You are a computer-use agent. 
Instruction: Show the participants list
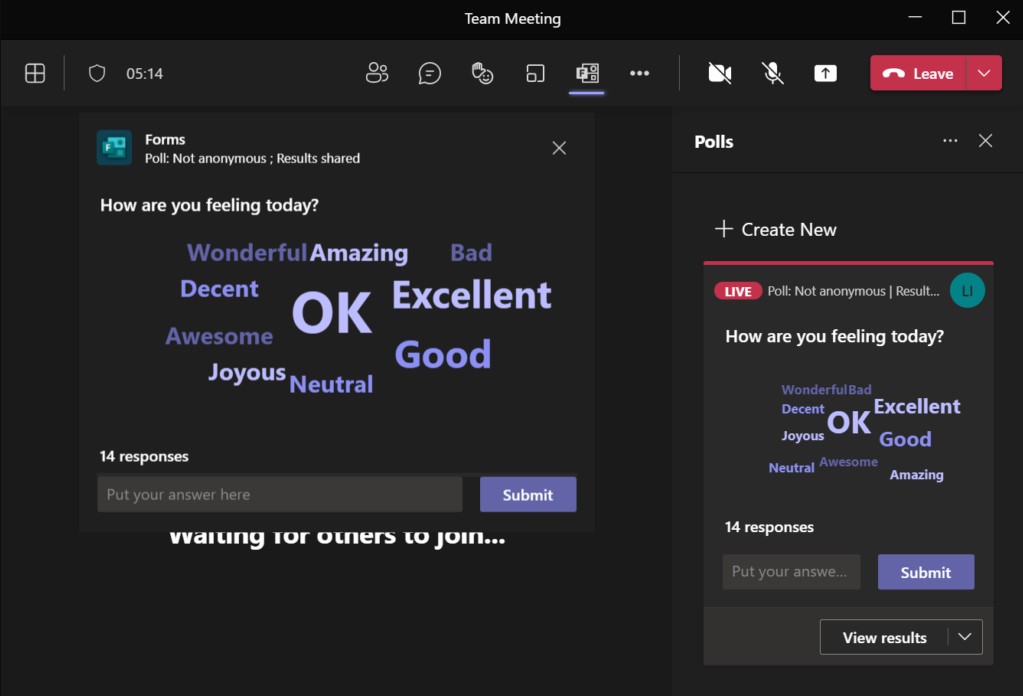[377, 73]
